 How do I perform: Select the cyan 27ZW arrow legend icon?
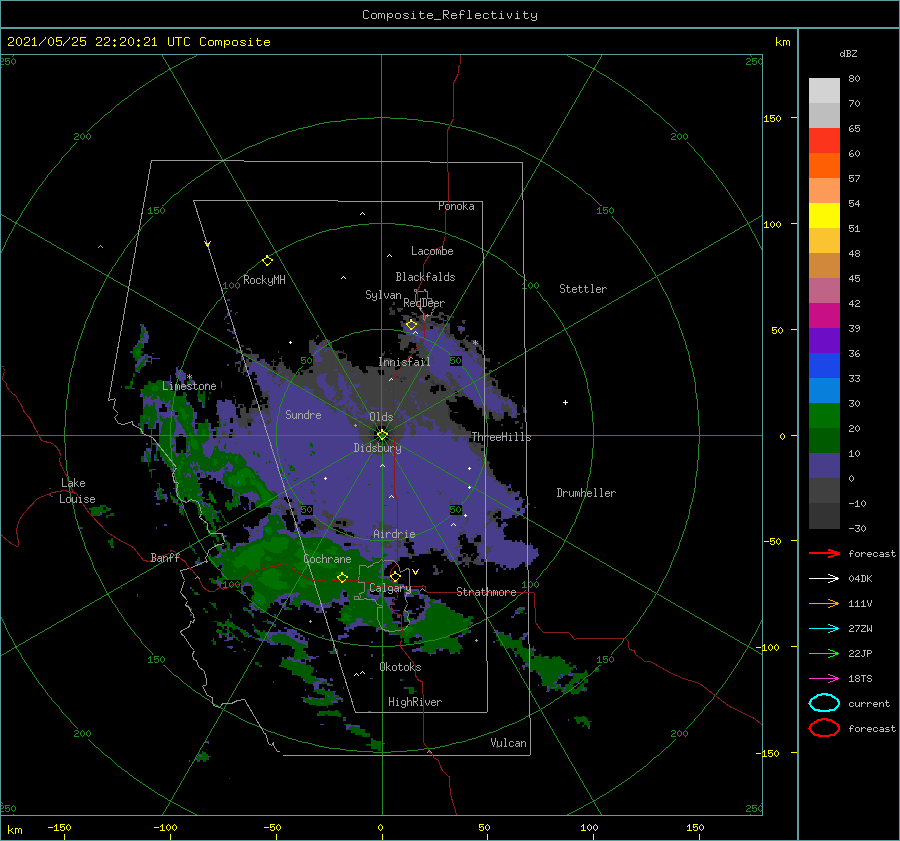[x=824, y=629]
